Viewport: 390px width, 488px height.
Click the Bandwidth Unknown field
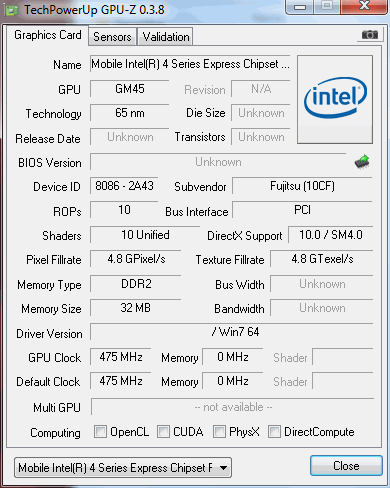(x=322, y=308)
